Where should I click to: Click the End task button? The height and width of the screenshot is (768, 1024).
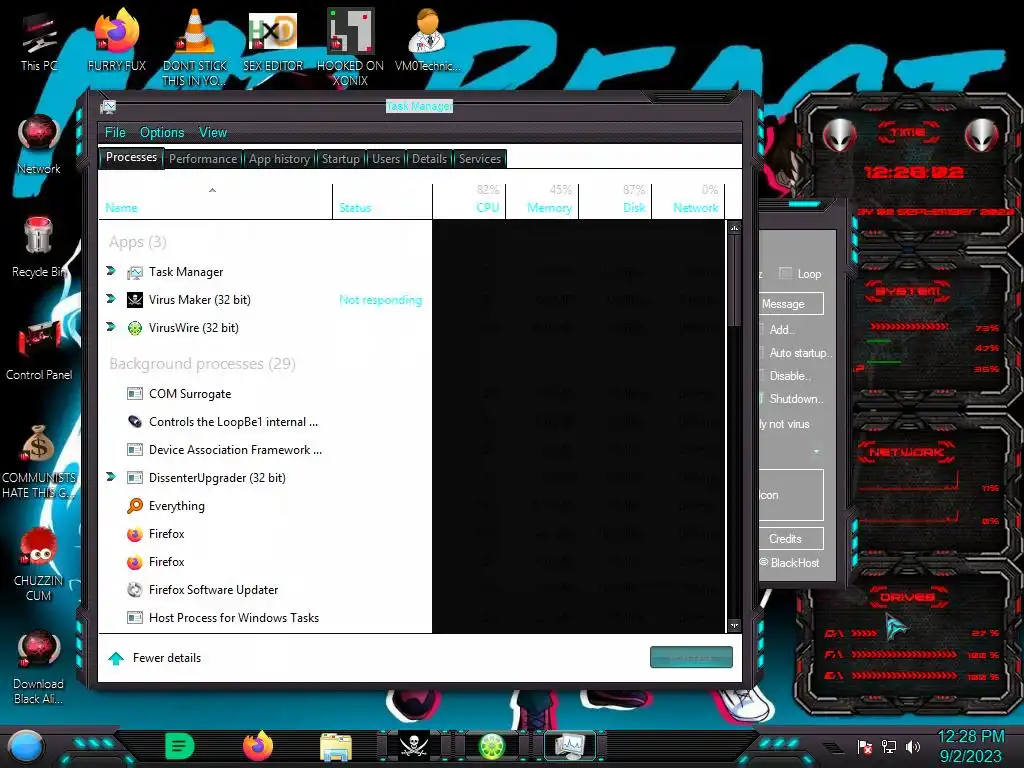click(x=691, y=658)
